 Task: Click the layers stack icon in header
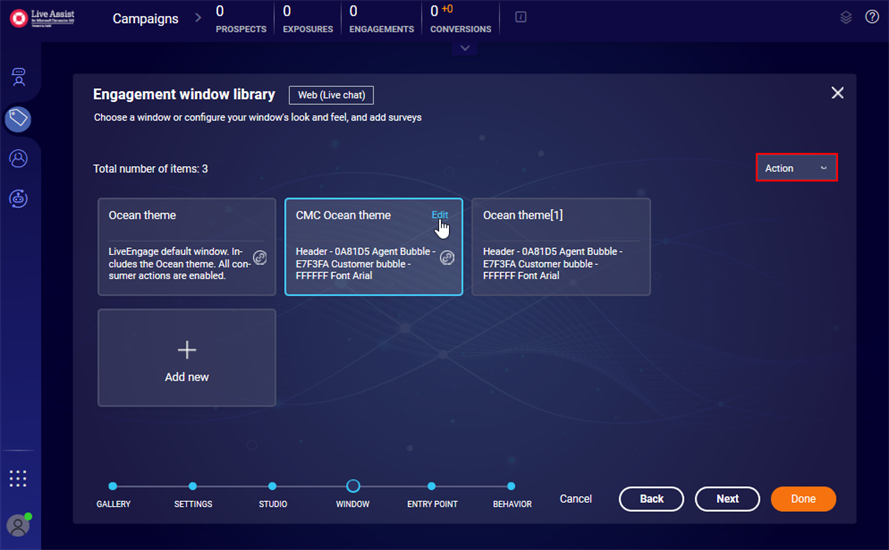coord(845,17)
